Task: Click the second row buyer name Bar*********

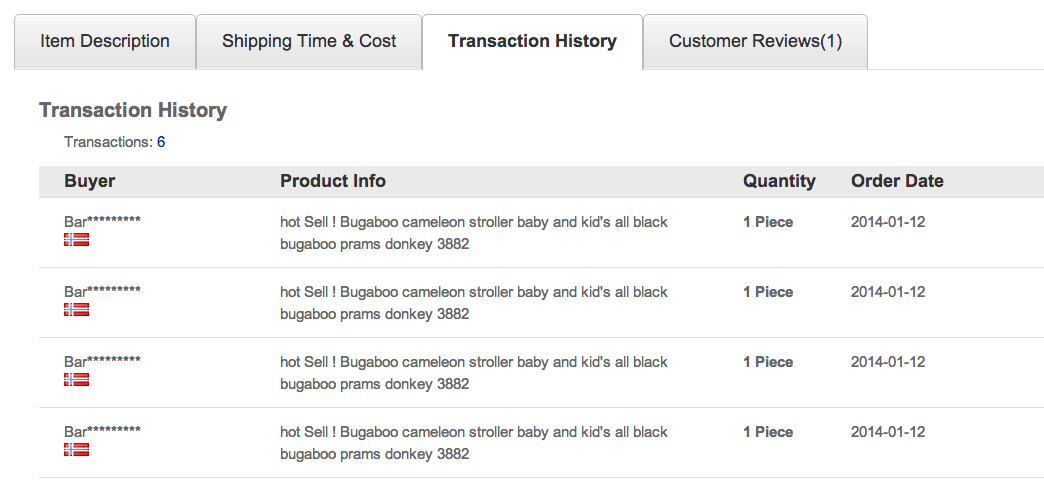Action: click(103, 291)
